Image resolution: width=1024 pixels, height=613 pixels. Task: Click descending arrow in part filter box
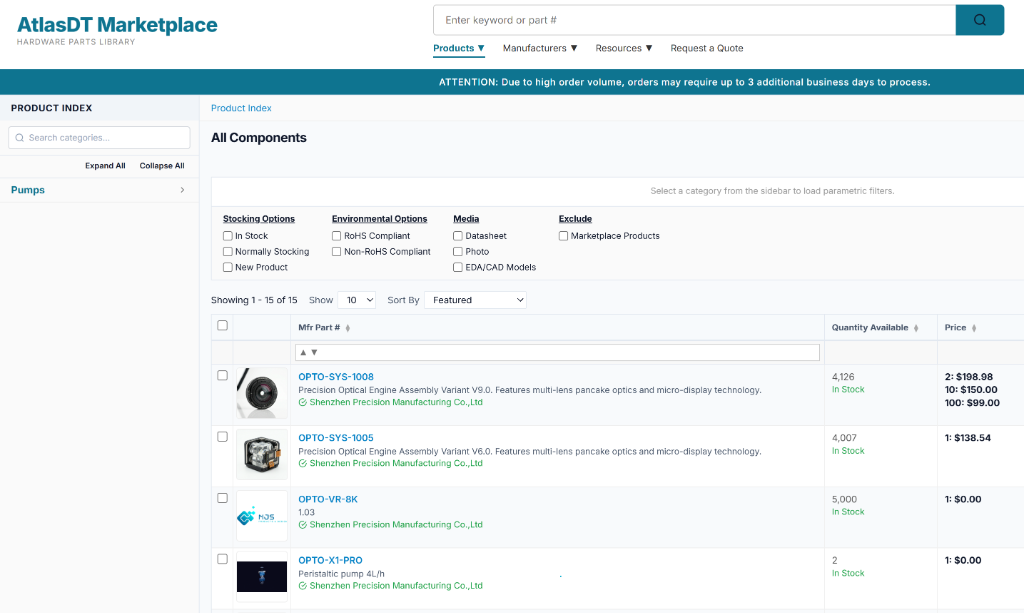coord(314,353)
